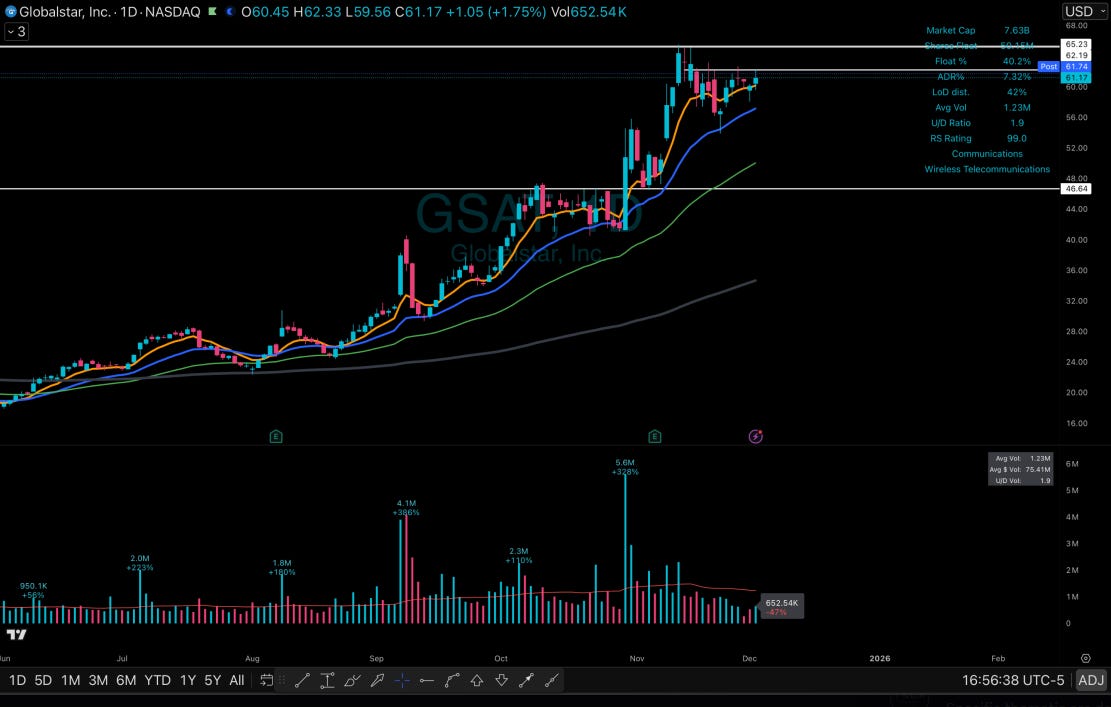Click the 5.6M +328% volume label
This screenshot has height=707, width=1111.
click(625, 467)
